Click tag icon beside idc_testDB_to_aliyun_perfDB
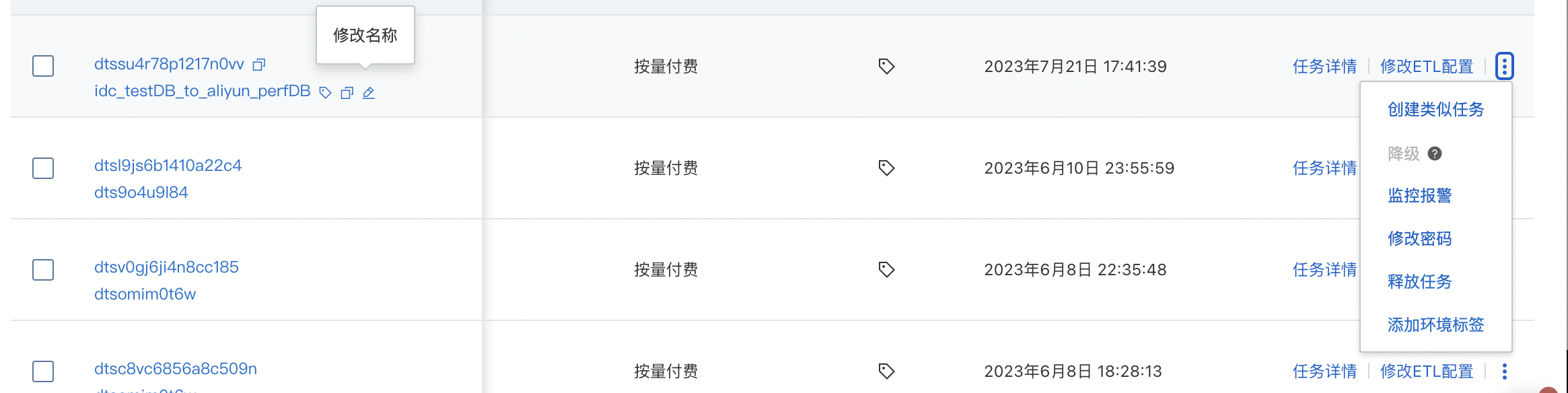 [325, 93]
